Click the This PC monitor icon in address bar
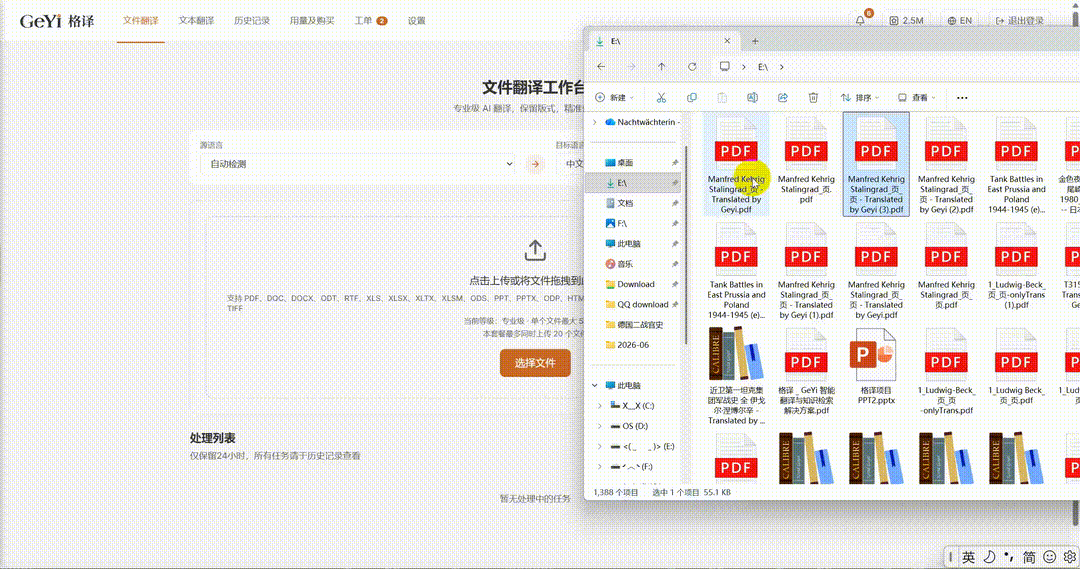The height and width of the screenshot is (569, 1080). pos(725,67)
